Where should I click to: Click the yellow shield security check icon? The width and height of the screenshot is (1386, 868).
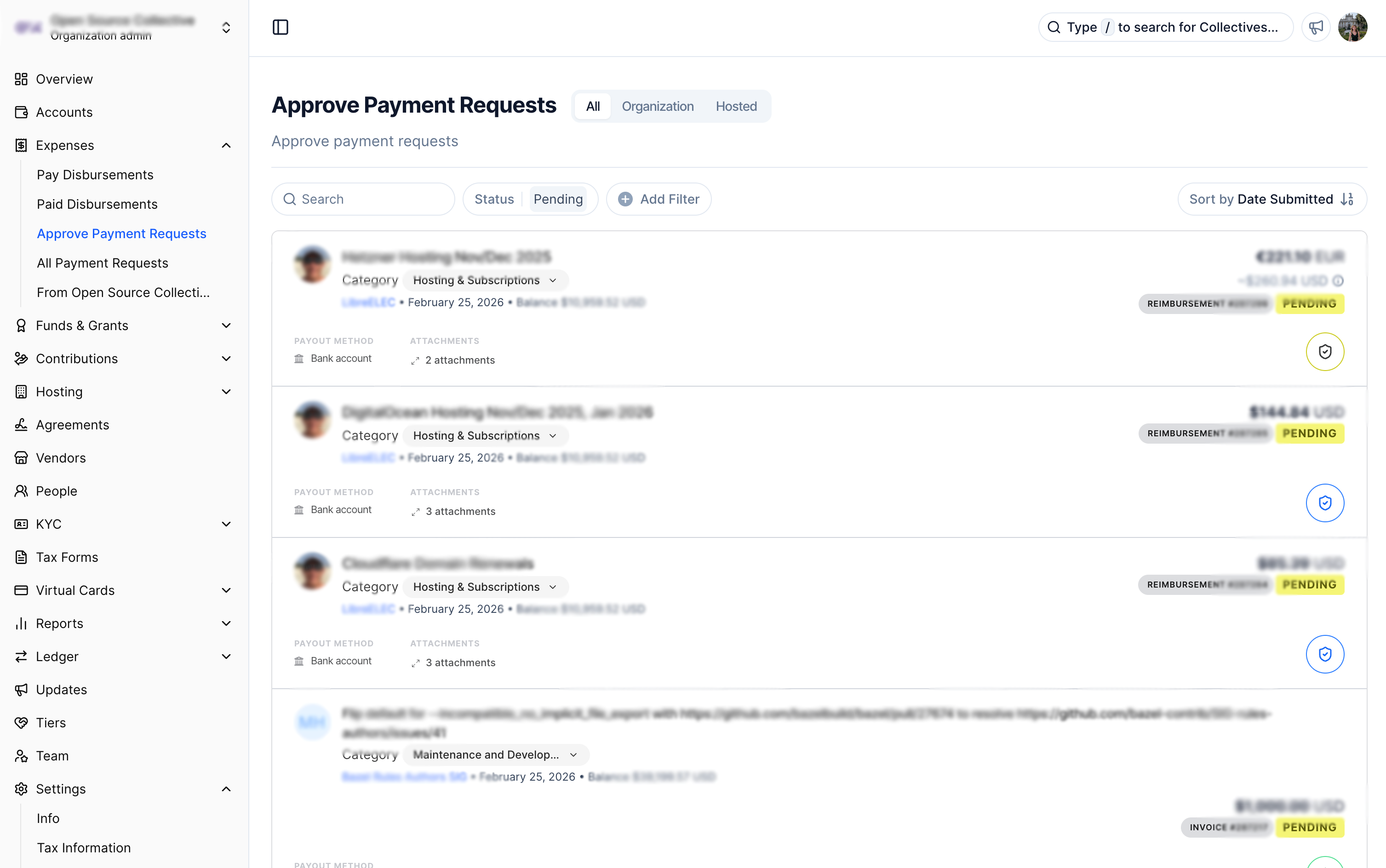pyautogui.click(x=1324, y=351)
